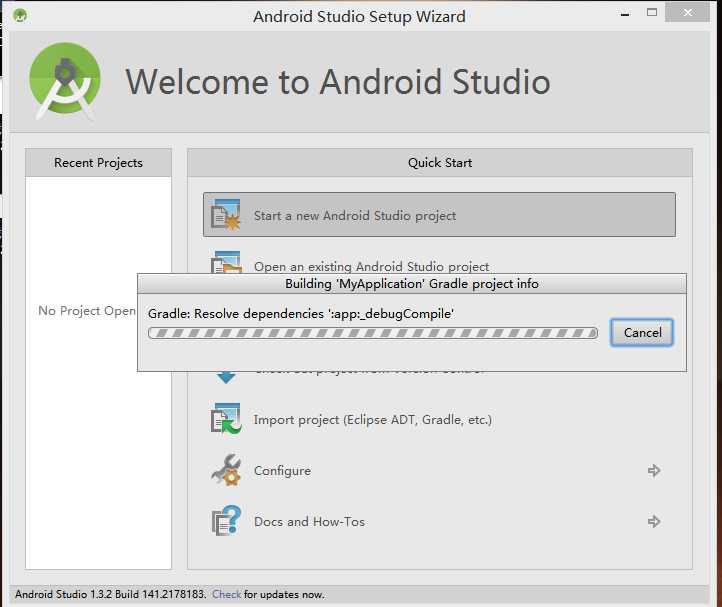Click the open existing project folder icon
This screenshot has height=607, width=722.
[226, 262]
